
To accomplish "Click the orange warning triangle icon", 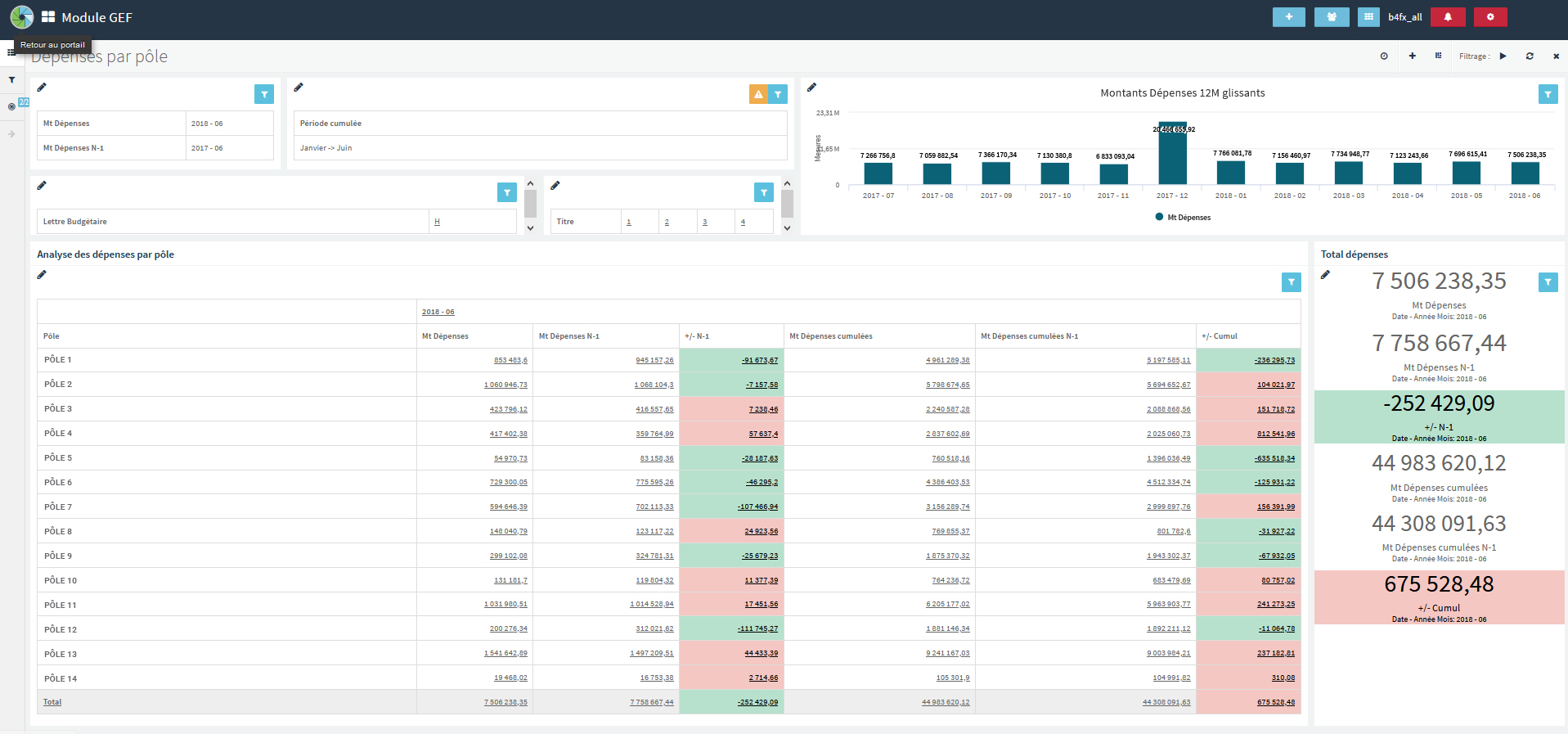I will tap(758, 95).
